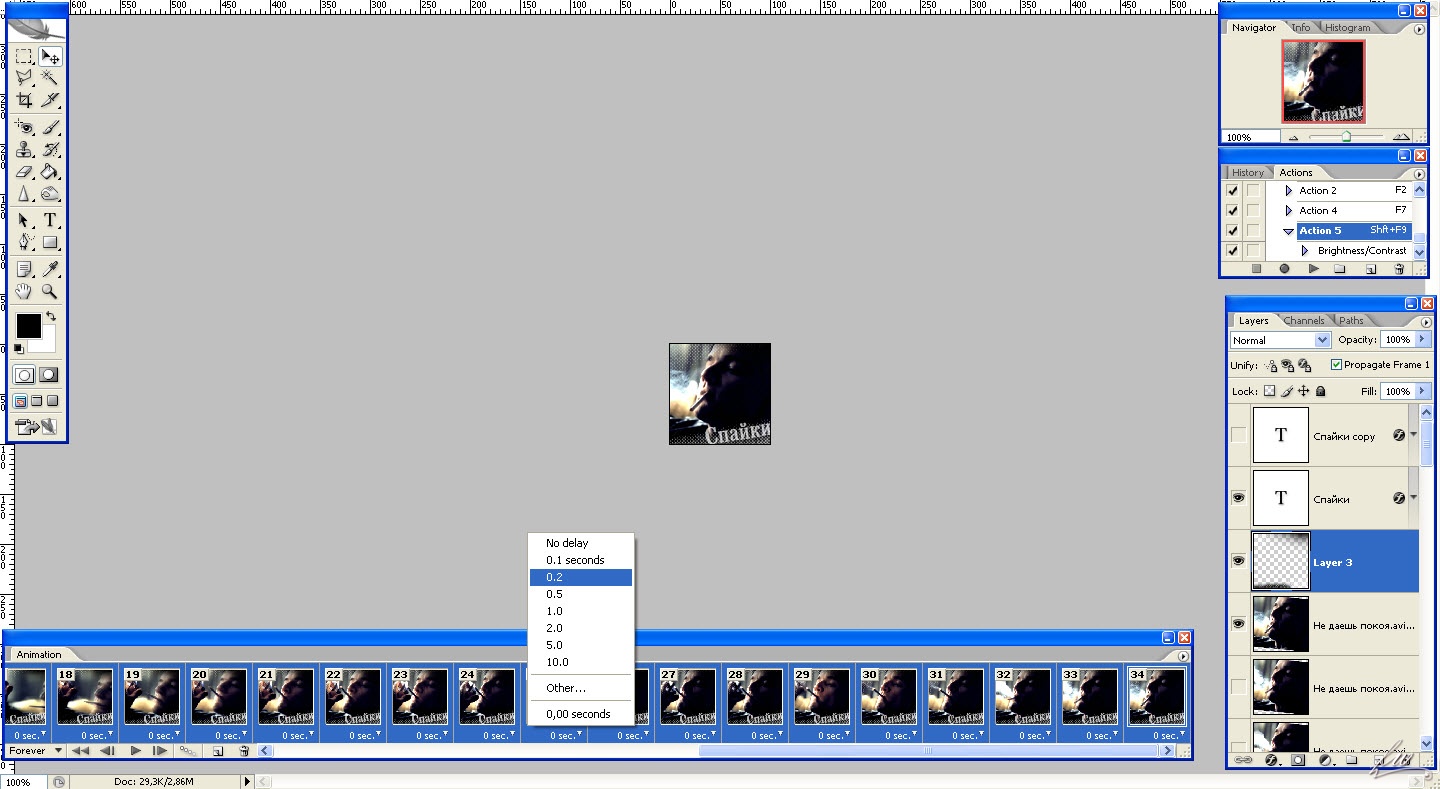Click the Lock position icon
Screen dimensions: 1440x789
click(x=1303, y=391)
